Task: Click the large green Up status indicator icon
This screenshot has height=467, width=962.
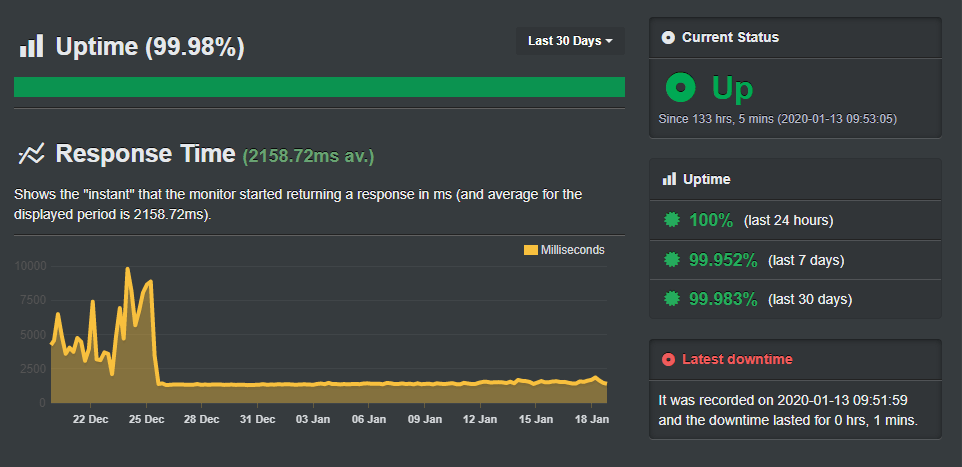Action: point(680,88)
